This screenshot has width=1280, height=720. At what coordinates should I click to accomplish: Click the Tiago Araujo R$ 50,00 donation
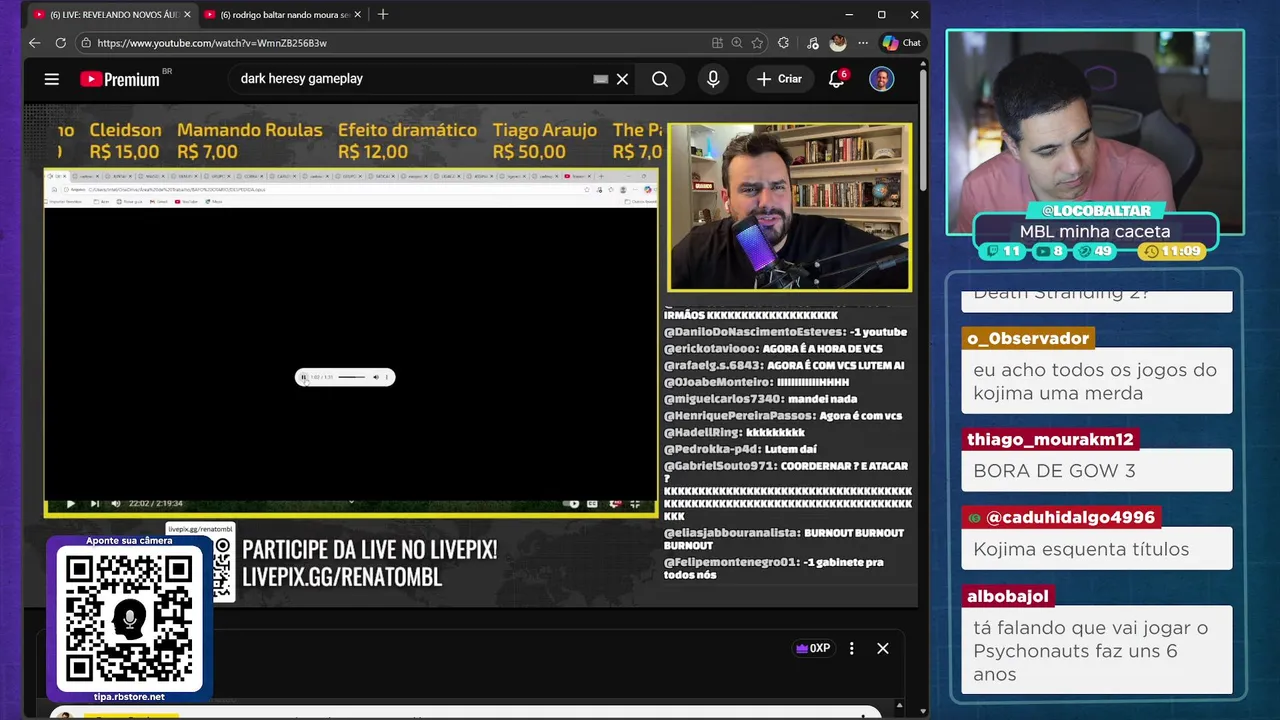pos(544,141)
